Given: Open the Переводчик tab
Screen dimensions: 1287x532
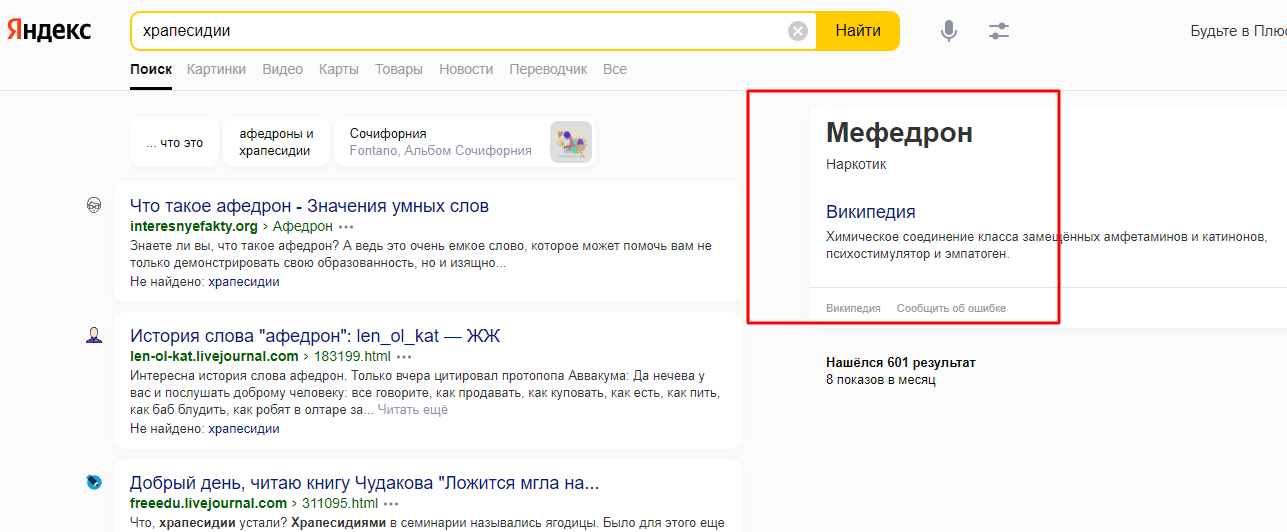Looking at the screenshot, I should click(x=548, y=69).
